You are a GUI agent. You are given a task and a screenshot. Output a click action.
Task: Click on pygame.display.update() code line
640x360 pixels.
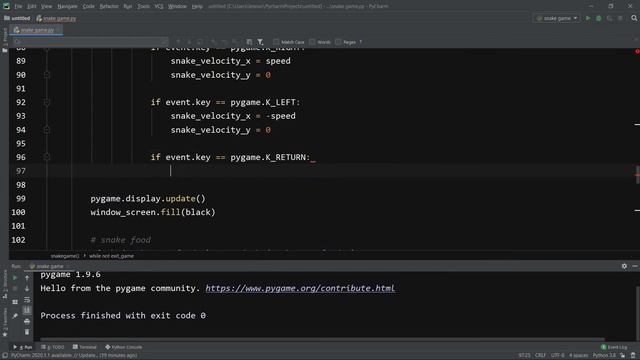click(x=148, y=198)
